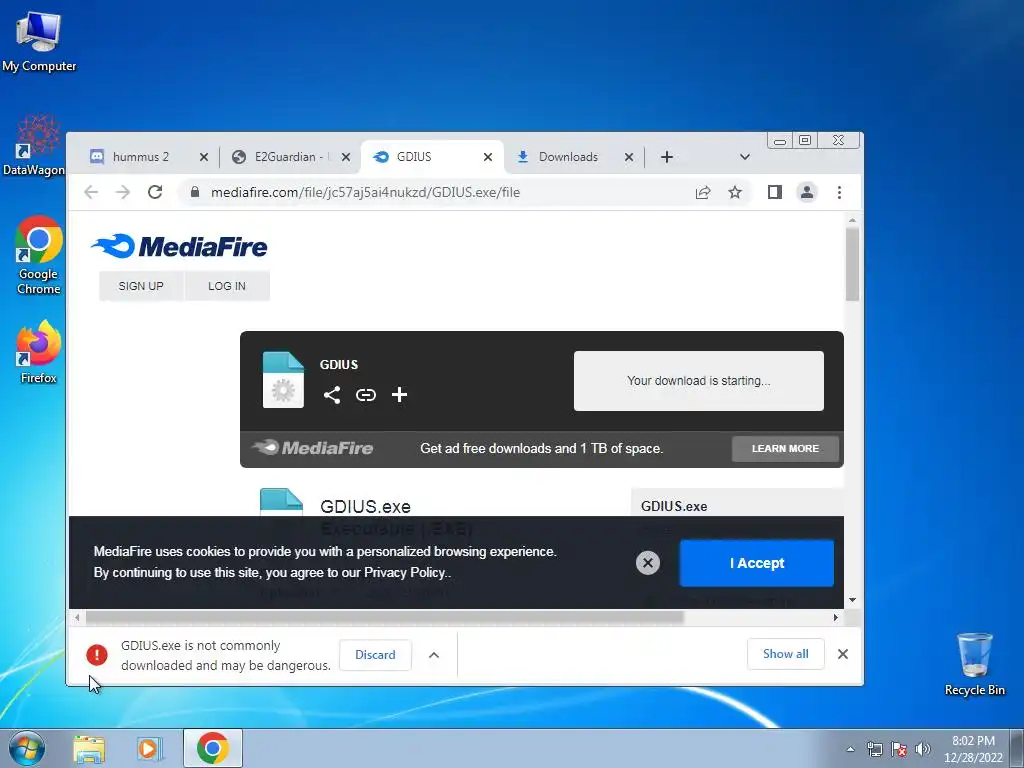Bookmark this page with star
Viewport: 1024px width, 768px height.
pyautogui.click(x=735, y=192)
